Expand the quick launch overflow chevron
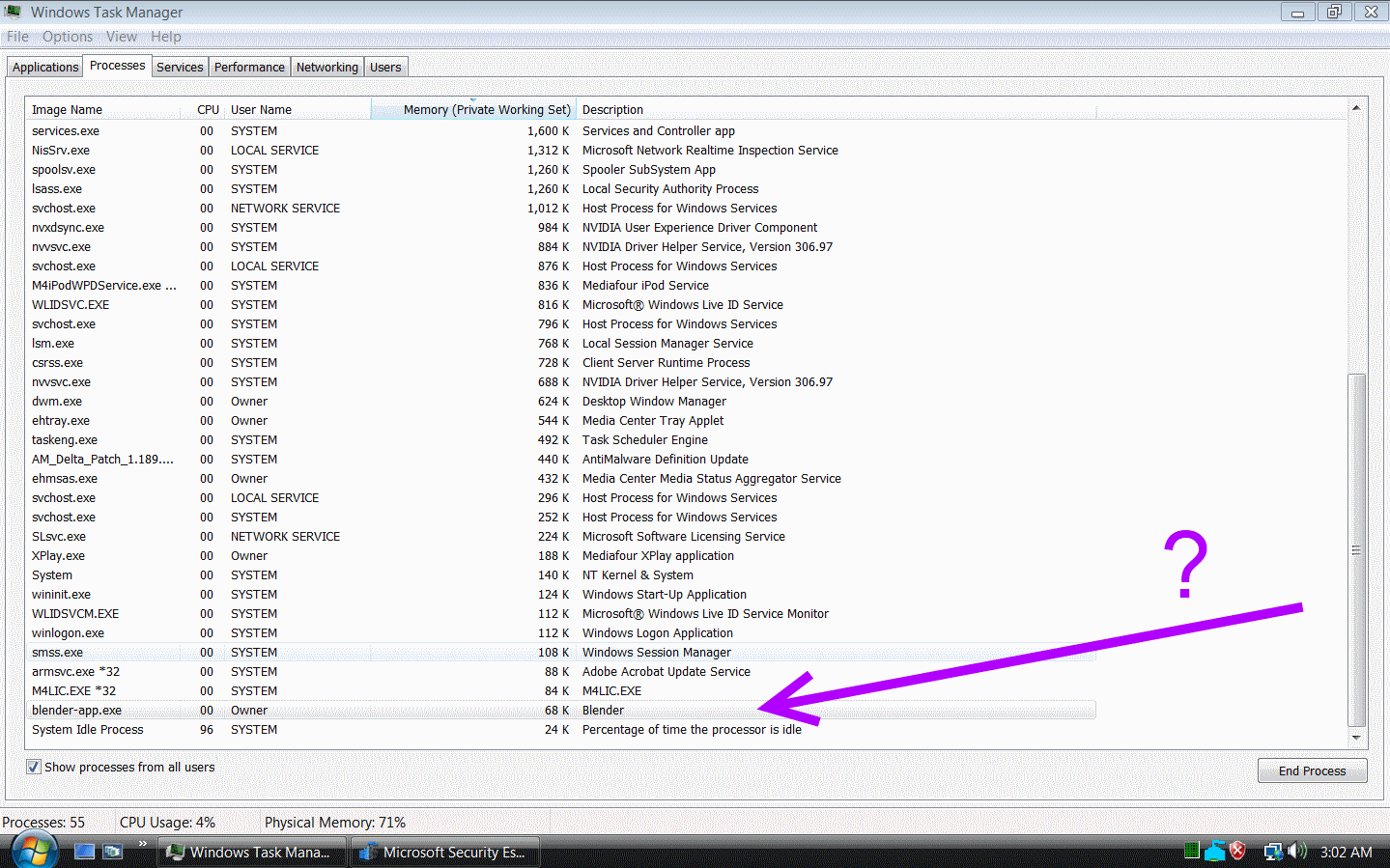Screen dimensions: 1390x868 tap(142, 844)
